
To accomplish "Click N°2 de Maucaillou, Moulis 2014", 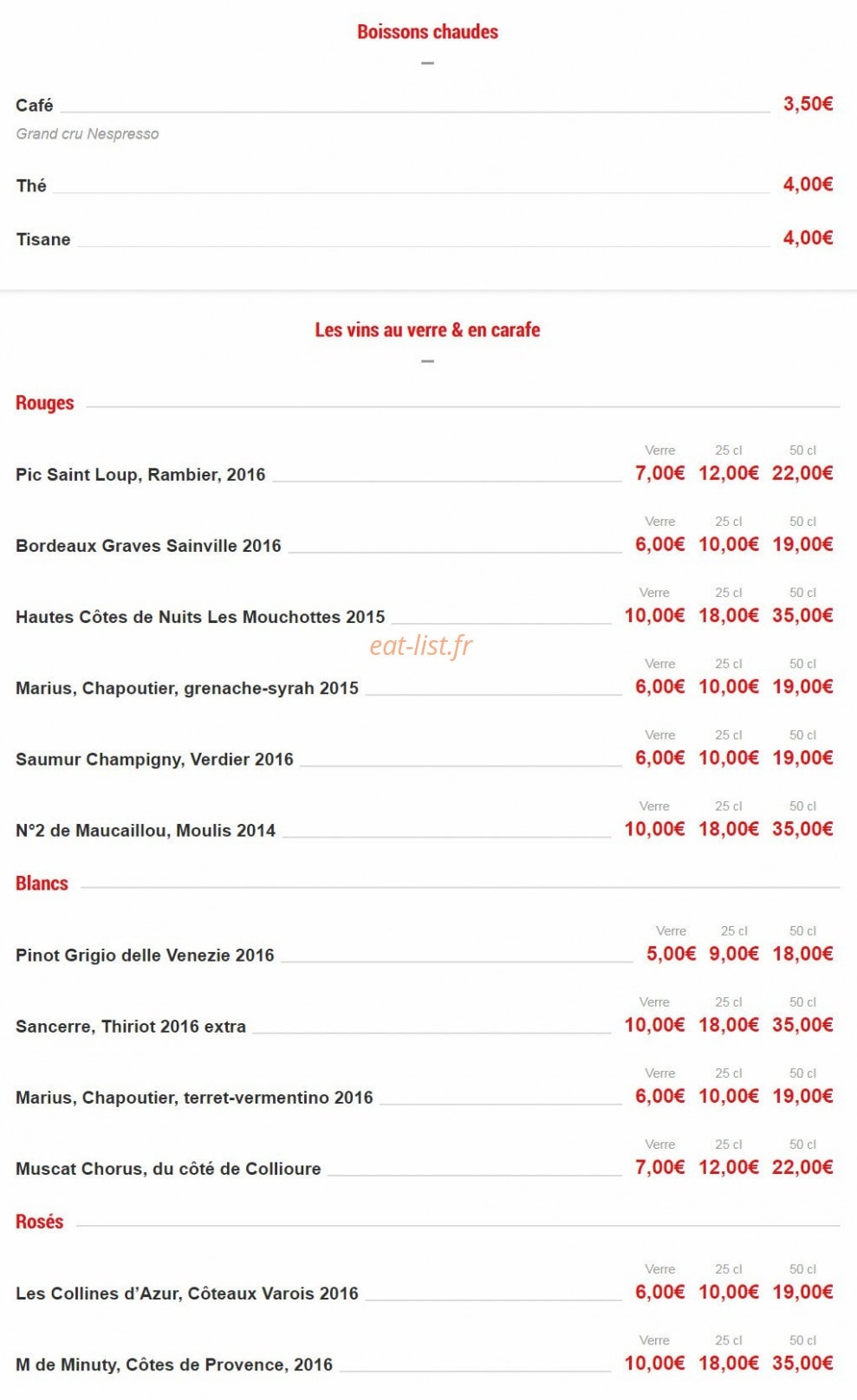I will tap(146, 830).
